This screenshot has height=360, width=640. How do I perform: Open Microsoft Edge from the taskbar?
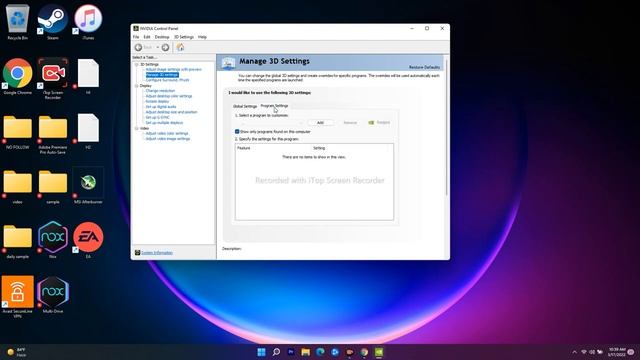tap(320, 352)
